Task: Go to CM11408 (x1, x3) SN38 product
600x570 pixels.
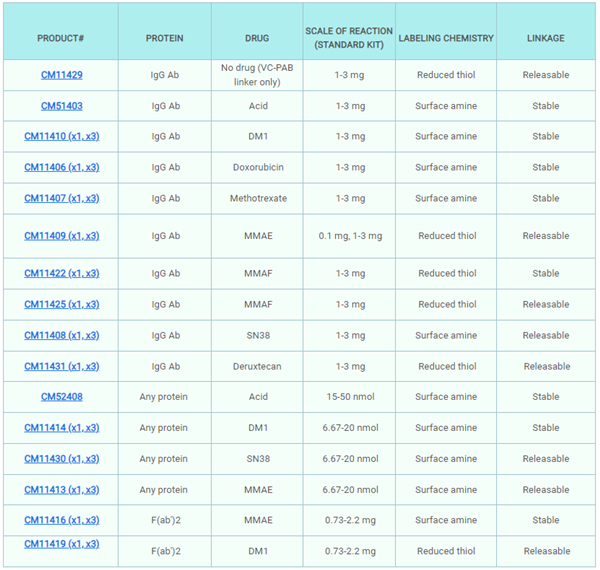Action: (x=61, y=336)
